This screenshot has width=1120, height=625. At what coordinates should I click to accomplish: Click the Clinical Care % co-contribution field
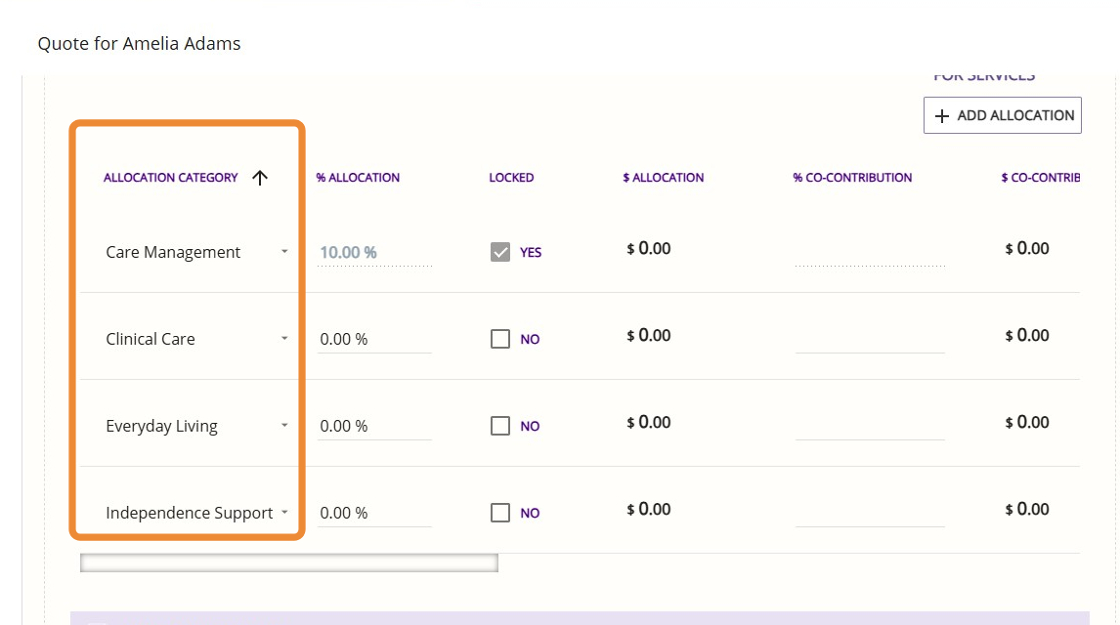point(870,339)
